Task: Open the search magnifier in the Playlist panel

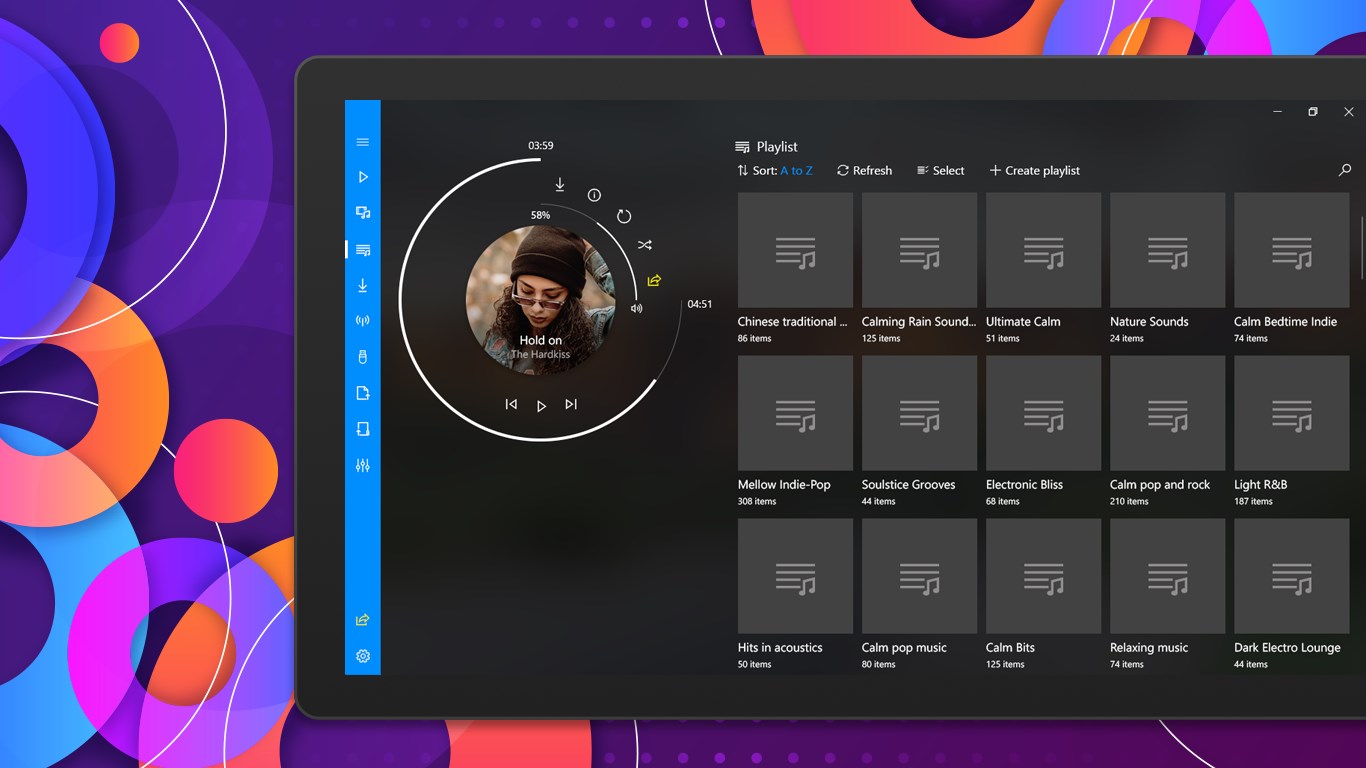Action: (x=1345, y=171)
